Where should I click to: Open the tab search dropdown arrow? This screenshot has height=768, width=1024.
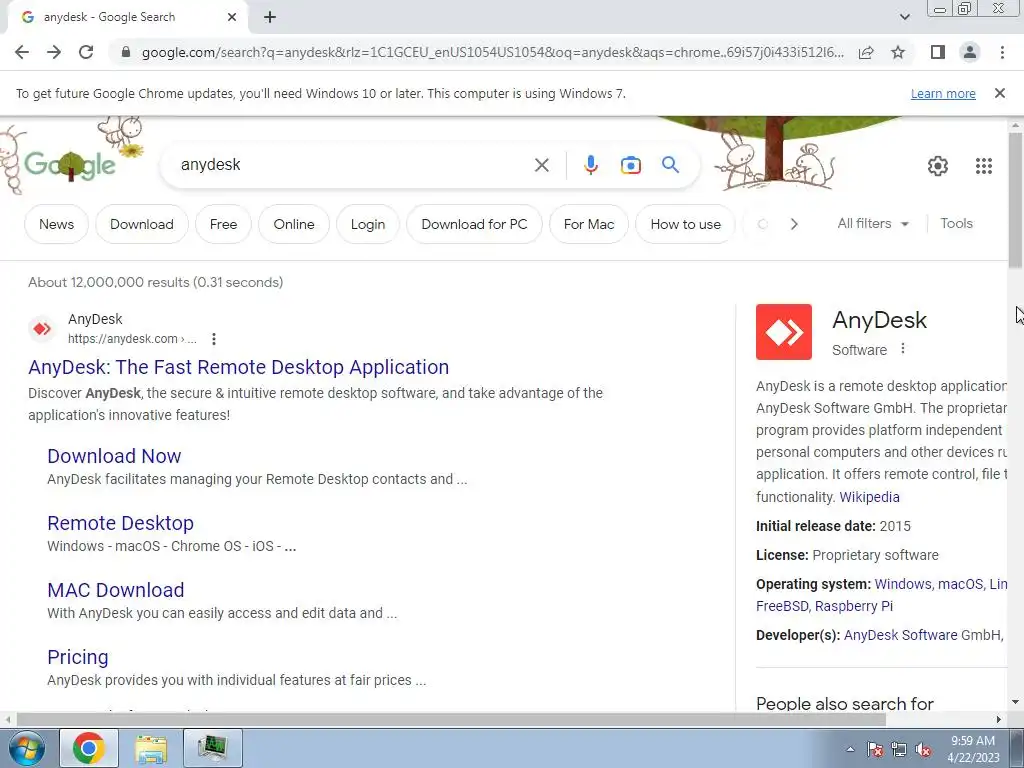[x=904, y=17]
